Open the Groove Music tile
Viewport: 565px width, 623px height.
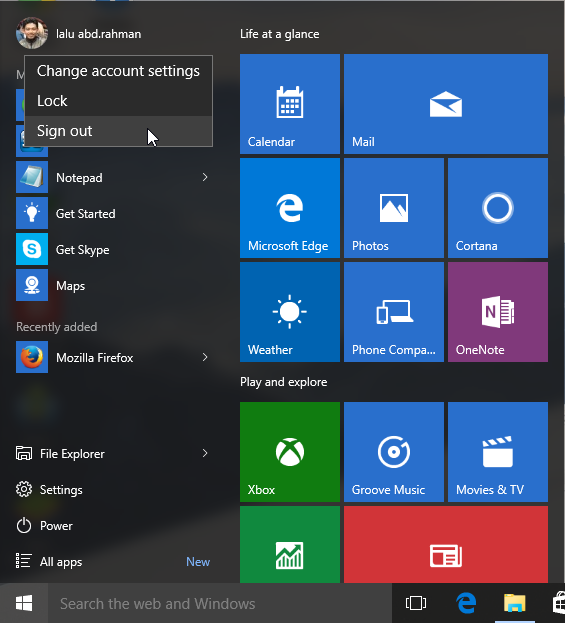pos(394,452)
